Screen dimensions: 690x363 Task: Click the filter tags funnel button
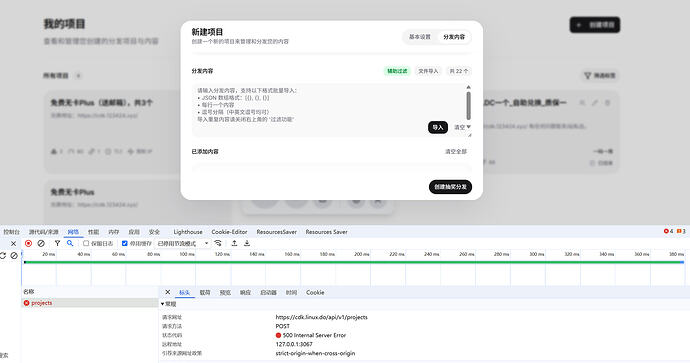(x=601, y=76)
